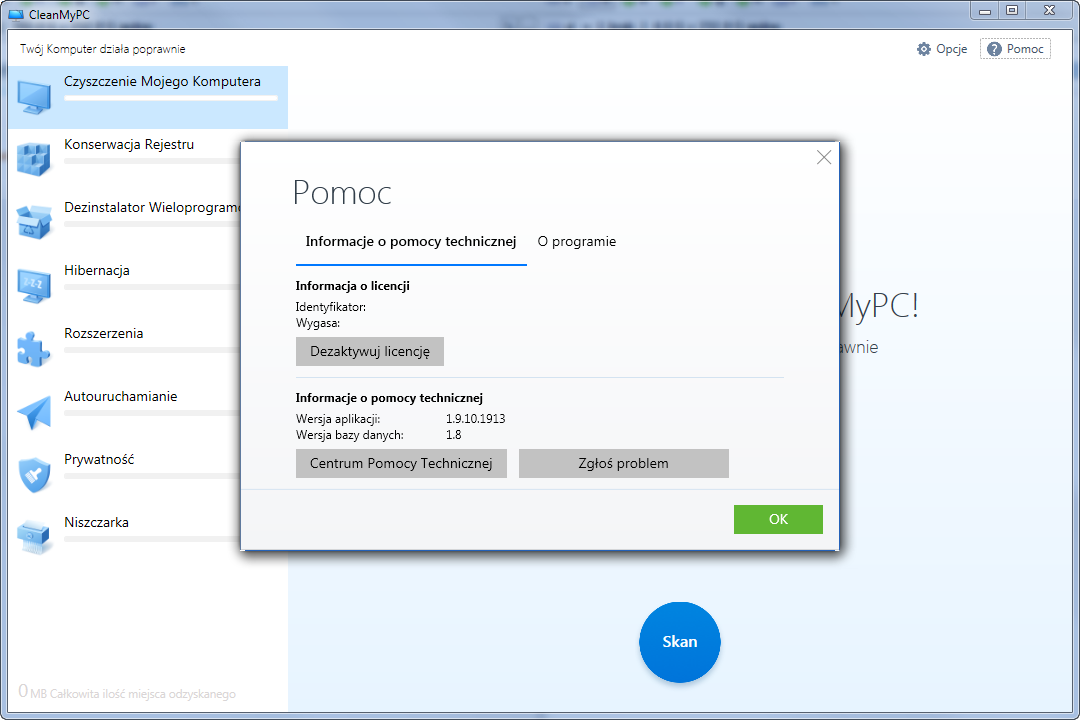Select Informacje o pomocy technicznej tab
The width and height of the screenshot is (1080, 720).
coord(411,242)
